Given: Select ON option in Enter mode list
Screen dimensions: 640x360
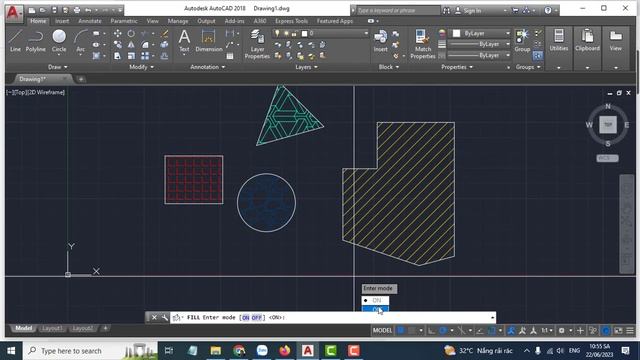Looking at the screenshot, I should pyautogui.click(x=376, y=300).
